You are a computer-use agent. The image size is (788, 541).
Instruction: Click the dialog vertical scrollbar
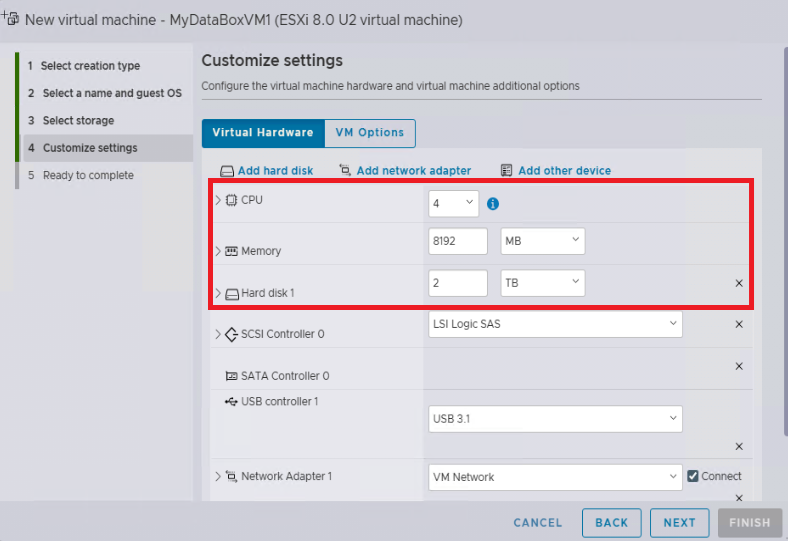[785, 241]
